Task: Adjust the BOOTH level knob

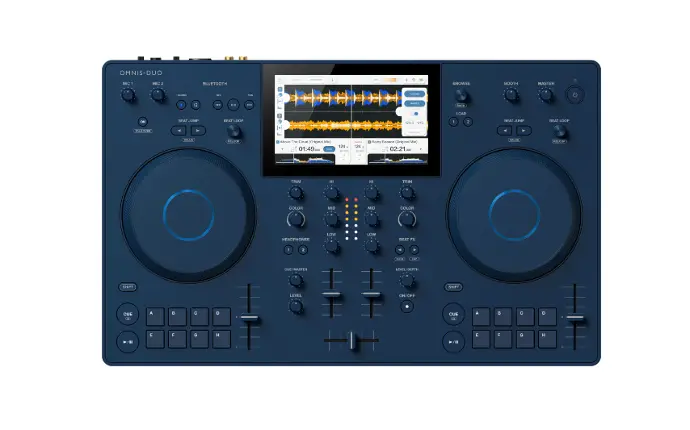Action: 511,95
